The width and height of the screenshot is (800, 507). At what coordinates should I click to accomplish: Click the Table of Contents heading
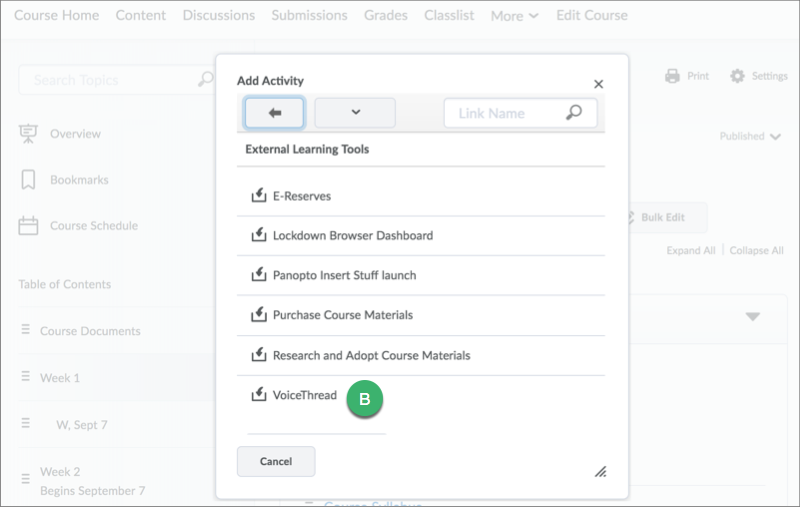pyautogui.click(x=65, y=284)
